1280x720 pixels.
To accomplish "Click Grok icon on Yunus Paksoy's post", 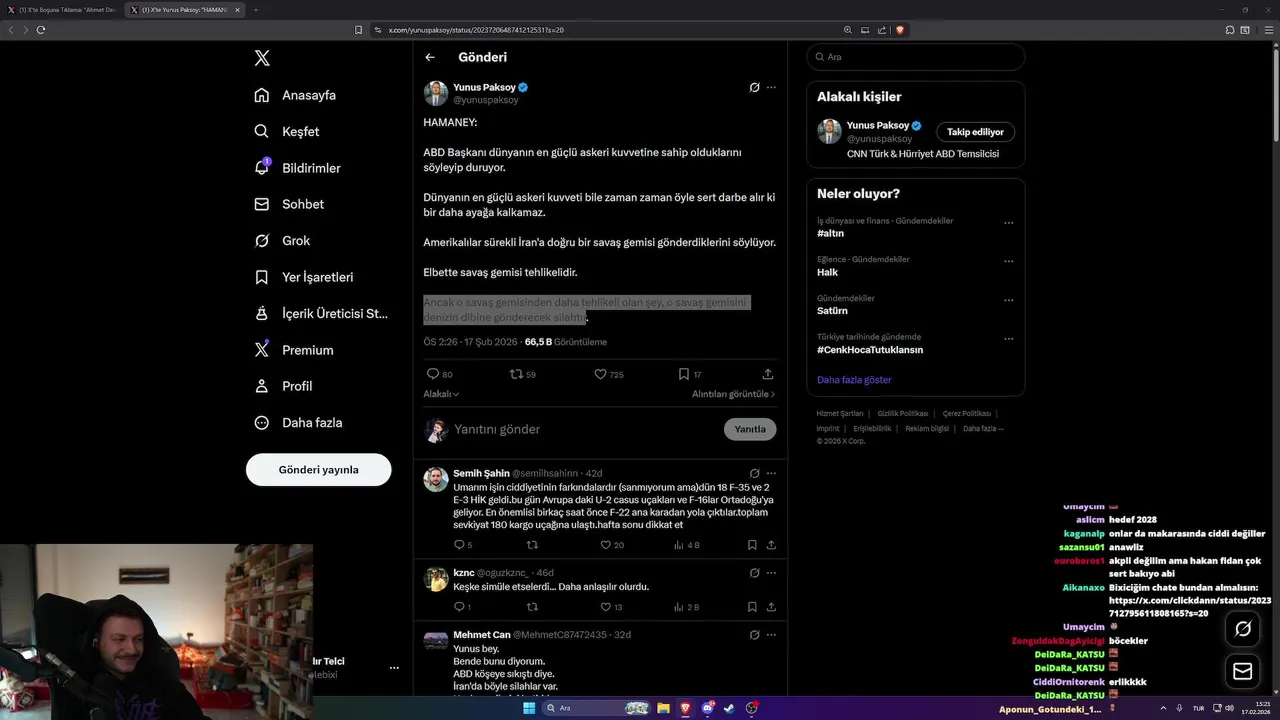I will (755, 87).
